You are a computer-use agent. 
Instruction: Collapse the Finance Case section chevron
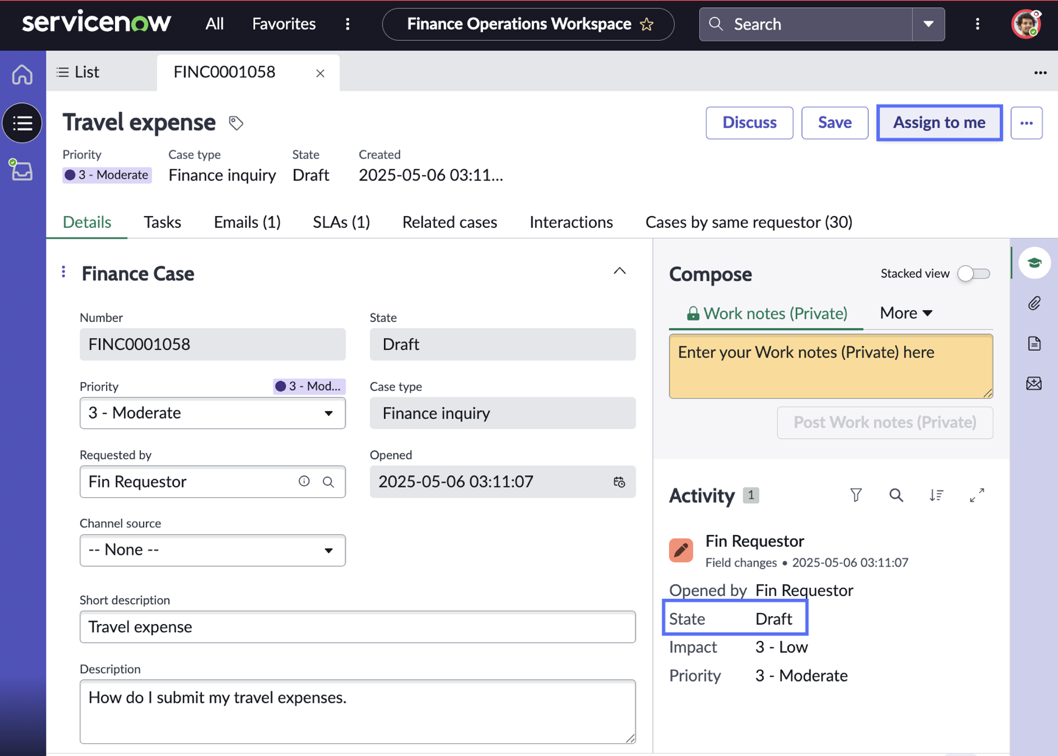[619, 271]
